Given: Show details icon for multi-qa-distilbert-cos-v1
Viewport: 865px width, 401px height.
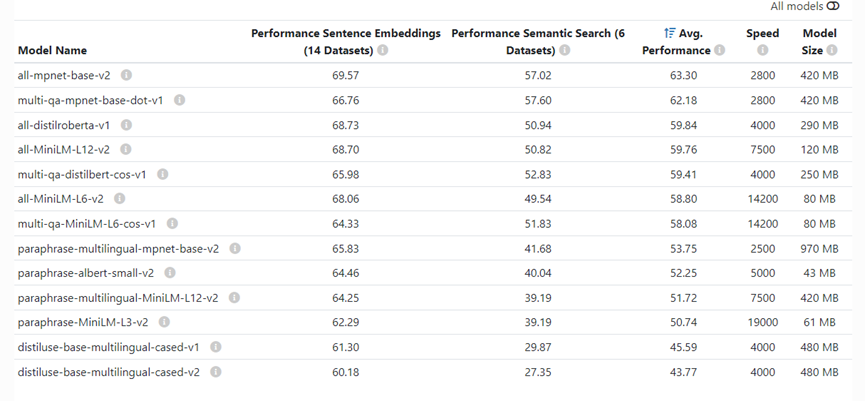Looking at the screenshot, I should pyautogui.click(x=162, y=174).
